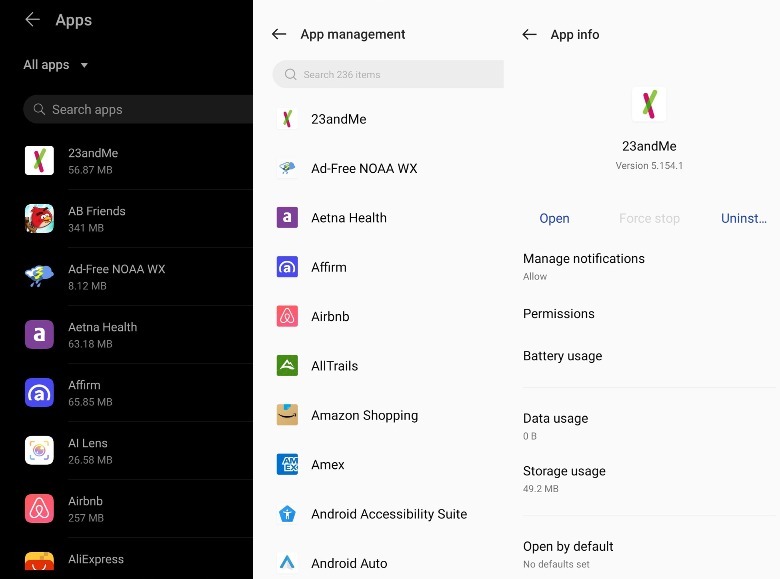Click the magnifier icon in Search apps
Screen dimensions: 780x579
39,109
